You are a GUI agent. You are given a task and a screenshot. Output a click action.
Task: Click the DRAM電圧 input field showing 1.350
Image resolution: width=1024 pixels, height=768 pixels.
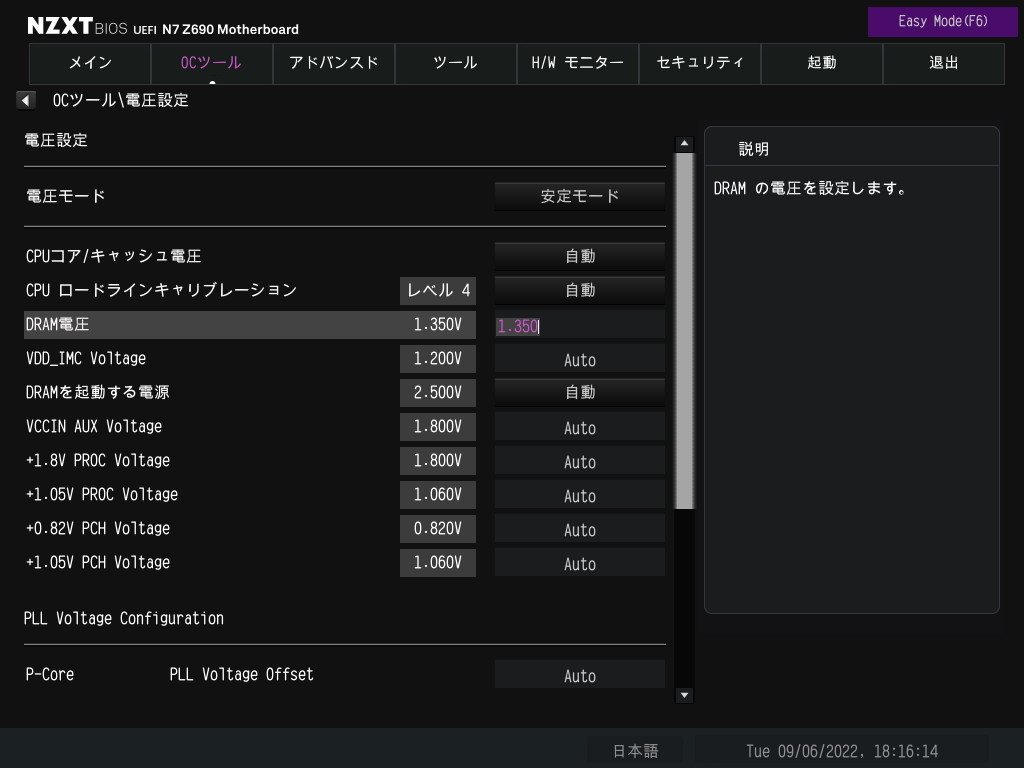tap(580, 325)
